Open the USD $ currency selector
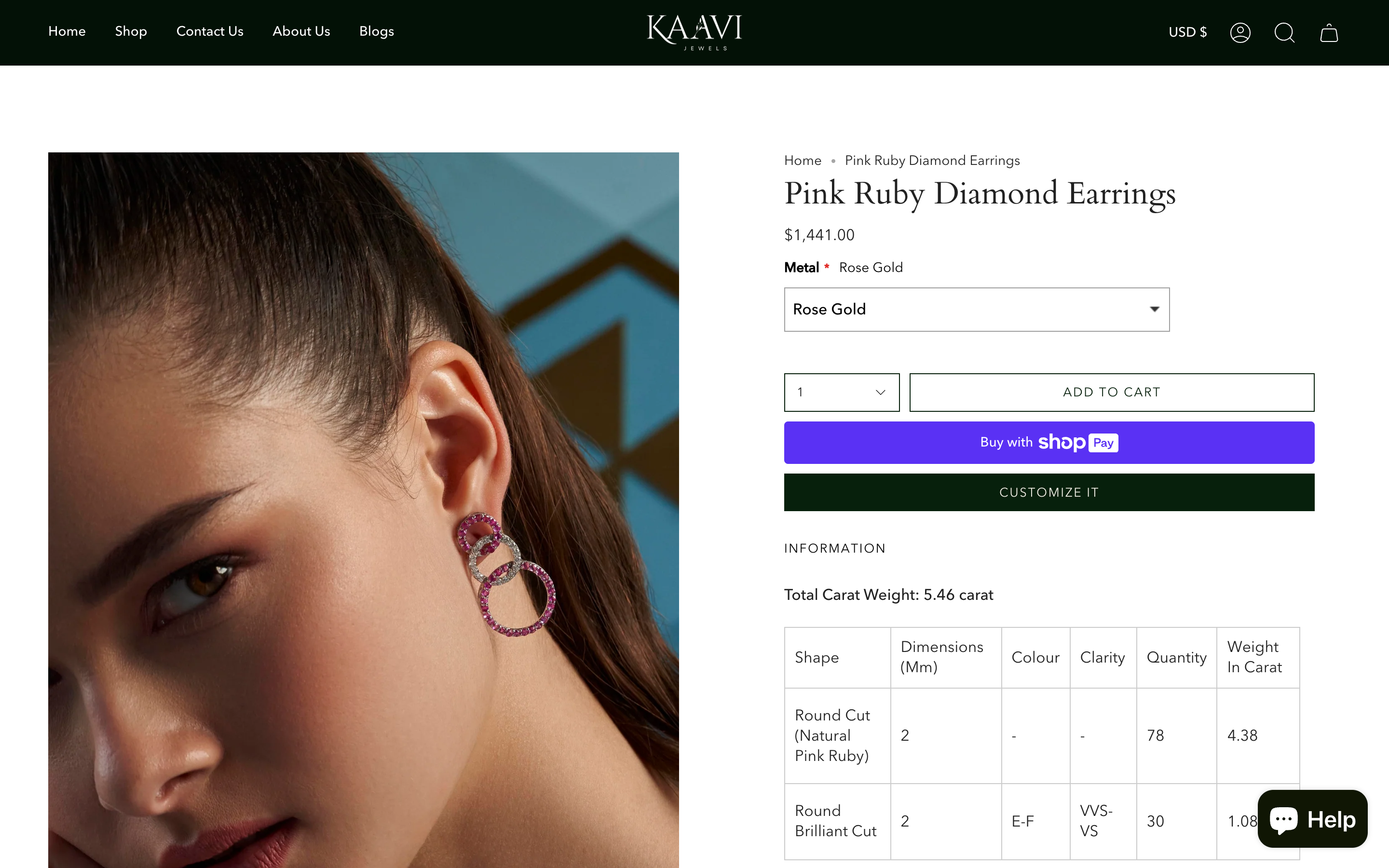Screen dimensions: 1389x868 point(1187,32)
